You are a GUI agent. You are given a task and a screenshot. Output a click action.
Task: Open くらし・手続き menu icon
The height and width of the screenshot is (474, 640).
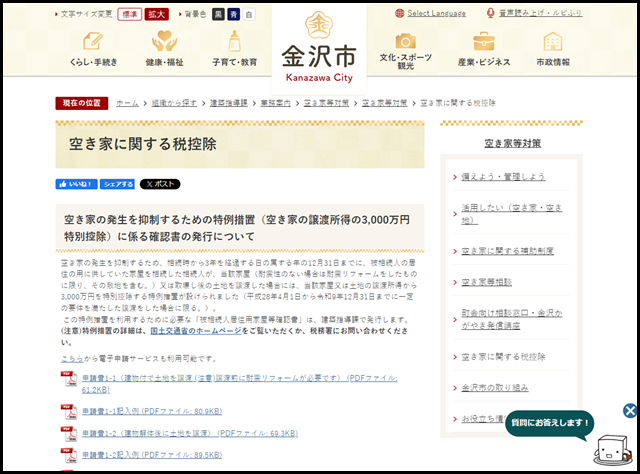93,41
